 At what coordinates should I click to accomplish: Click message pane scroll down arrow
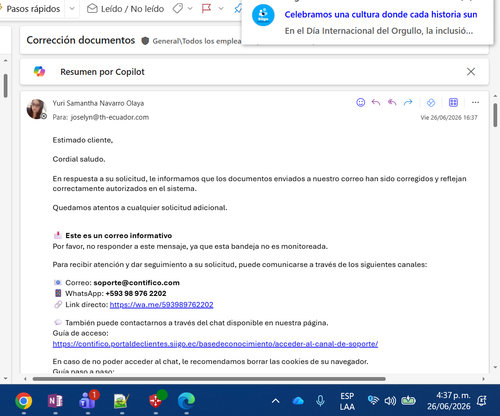pyautogui.click(x=495, y=367)
